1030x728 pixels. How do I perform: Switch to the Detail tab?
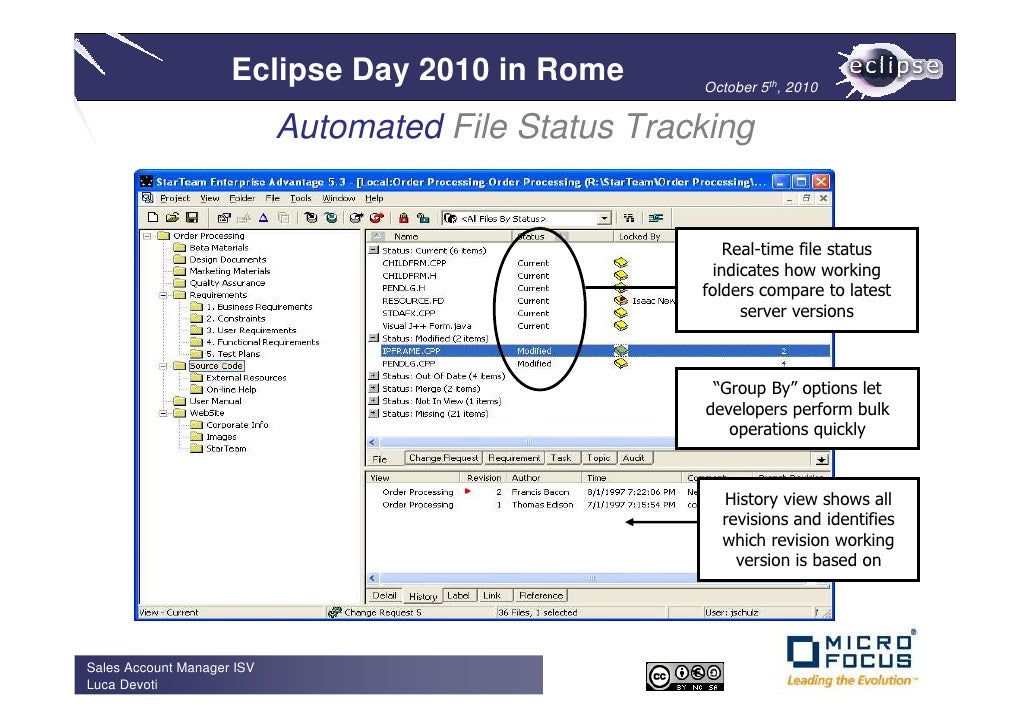point(384,595)
